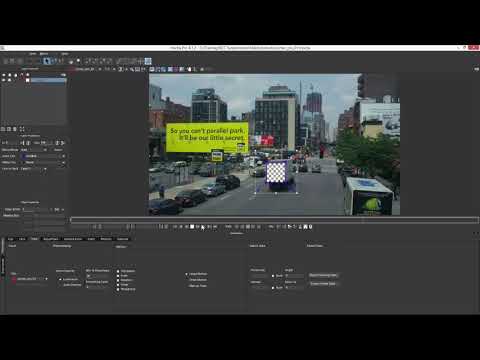Image resolution: width=480 pixels, height=360 pixels.
Task: Select the highlighted layer row in layer list
Action: coord(48,80)
